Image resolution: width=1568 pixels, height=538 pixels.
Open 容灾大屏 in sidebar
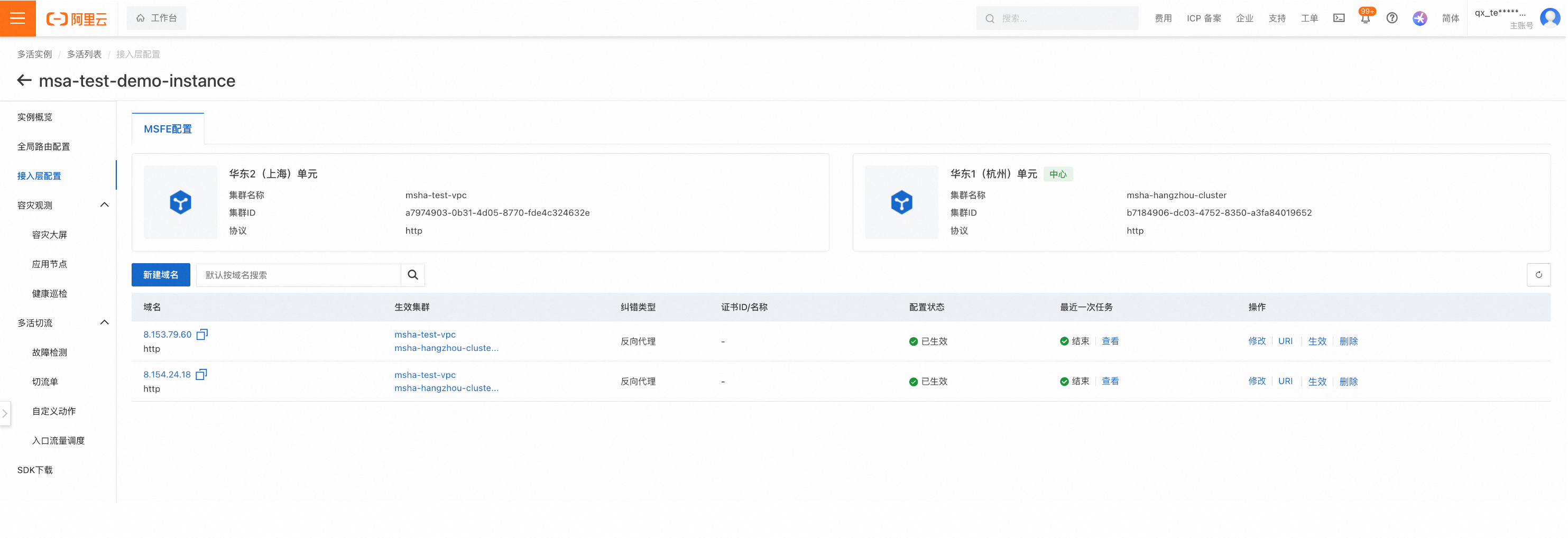(49, 235)
